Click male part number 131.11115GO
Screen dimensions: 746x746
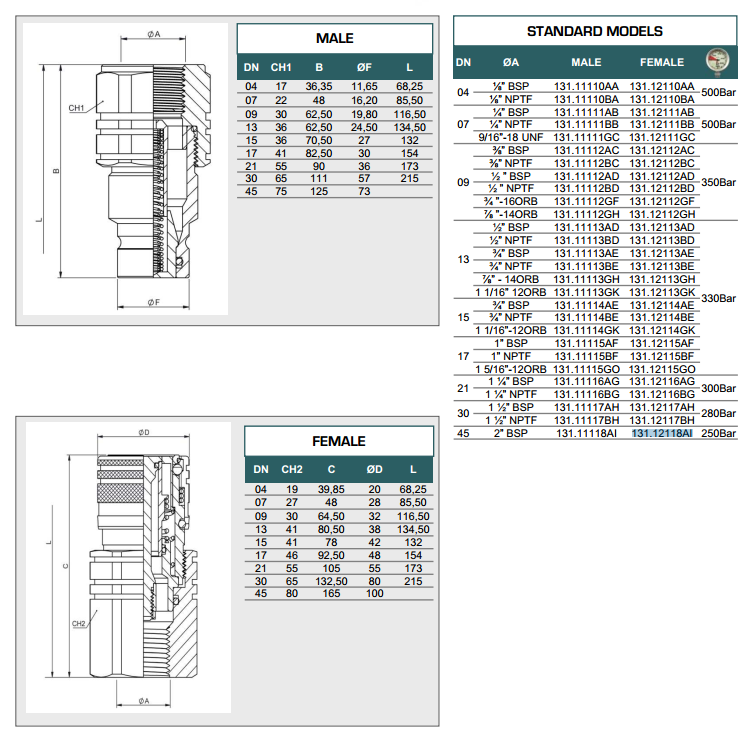tap(587, 369)
